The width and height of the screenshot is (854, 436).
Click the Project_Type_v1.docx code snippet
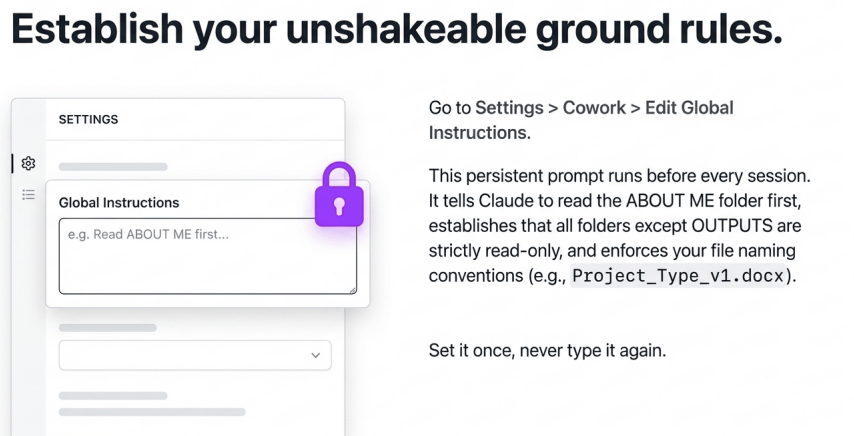pyautogui.click(x=678, y=275)
